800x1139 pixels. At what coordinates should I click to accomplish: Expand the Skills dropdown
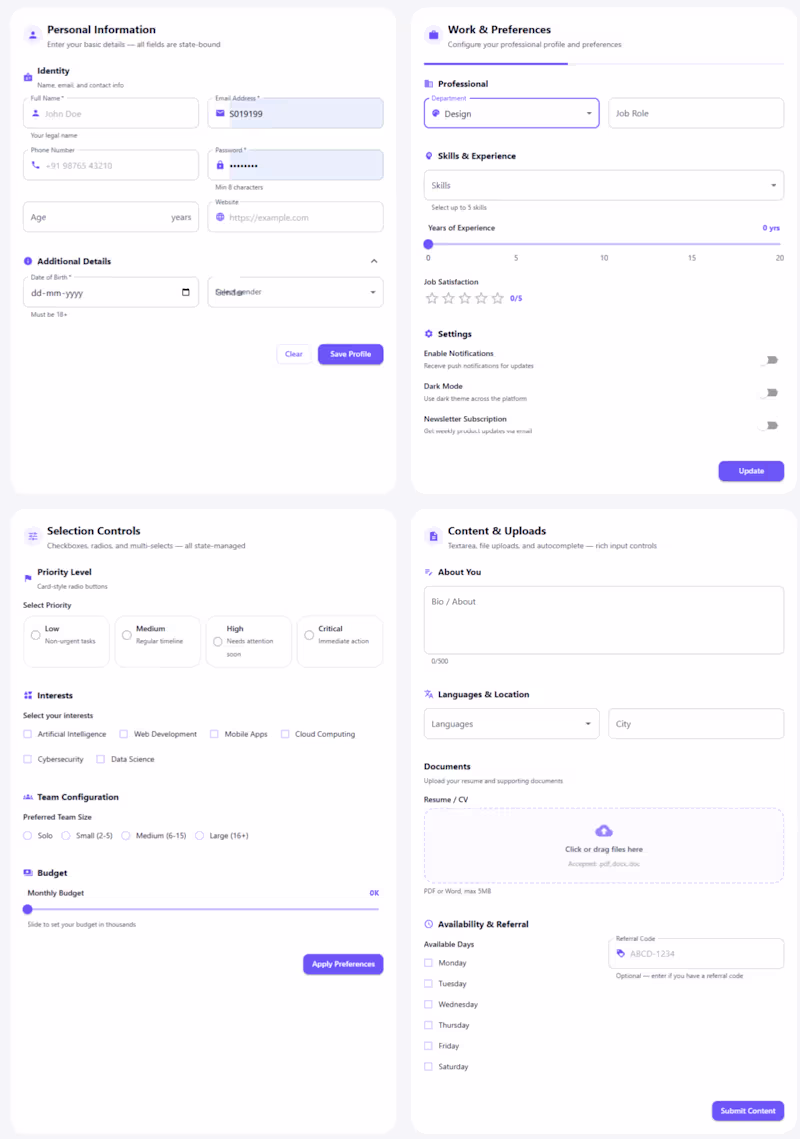603,185
